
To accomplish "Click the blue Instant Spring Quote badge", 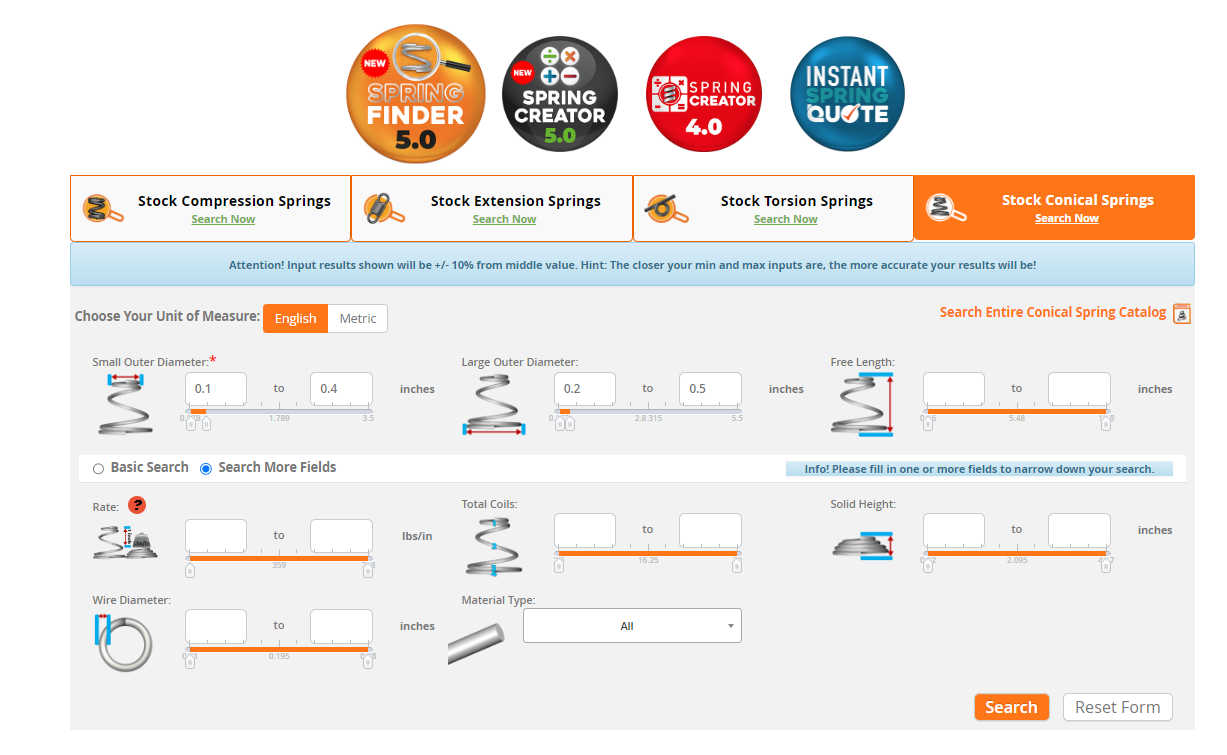I will (x=846, y=94).
